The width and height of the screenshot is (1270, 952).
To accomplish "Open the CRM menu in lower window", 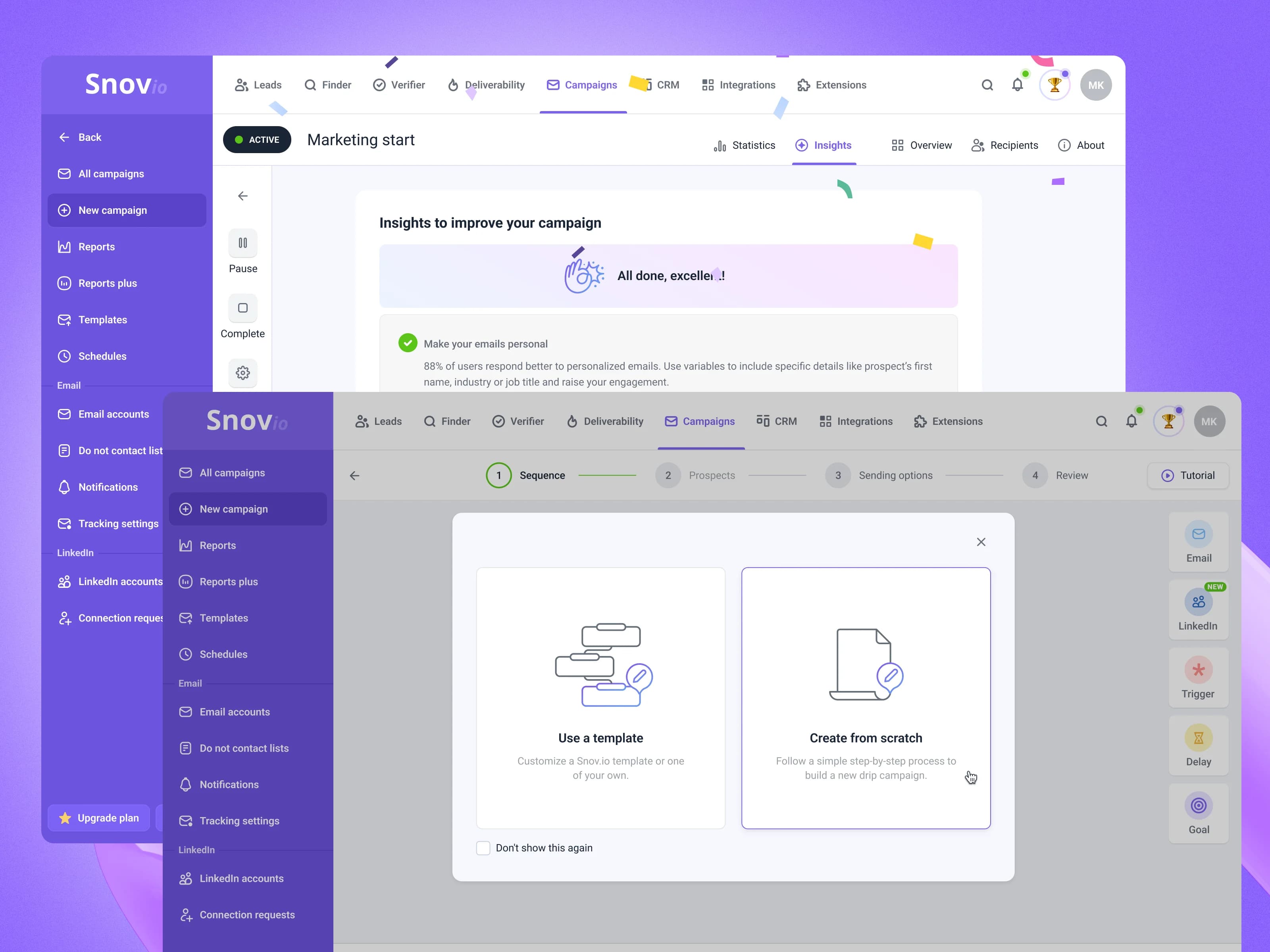I will coord(776,421).
